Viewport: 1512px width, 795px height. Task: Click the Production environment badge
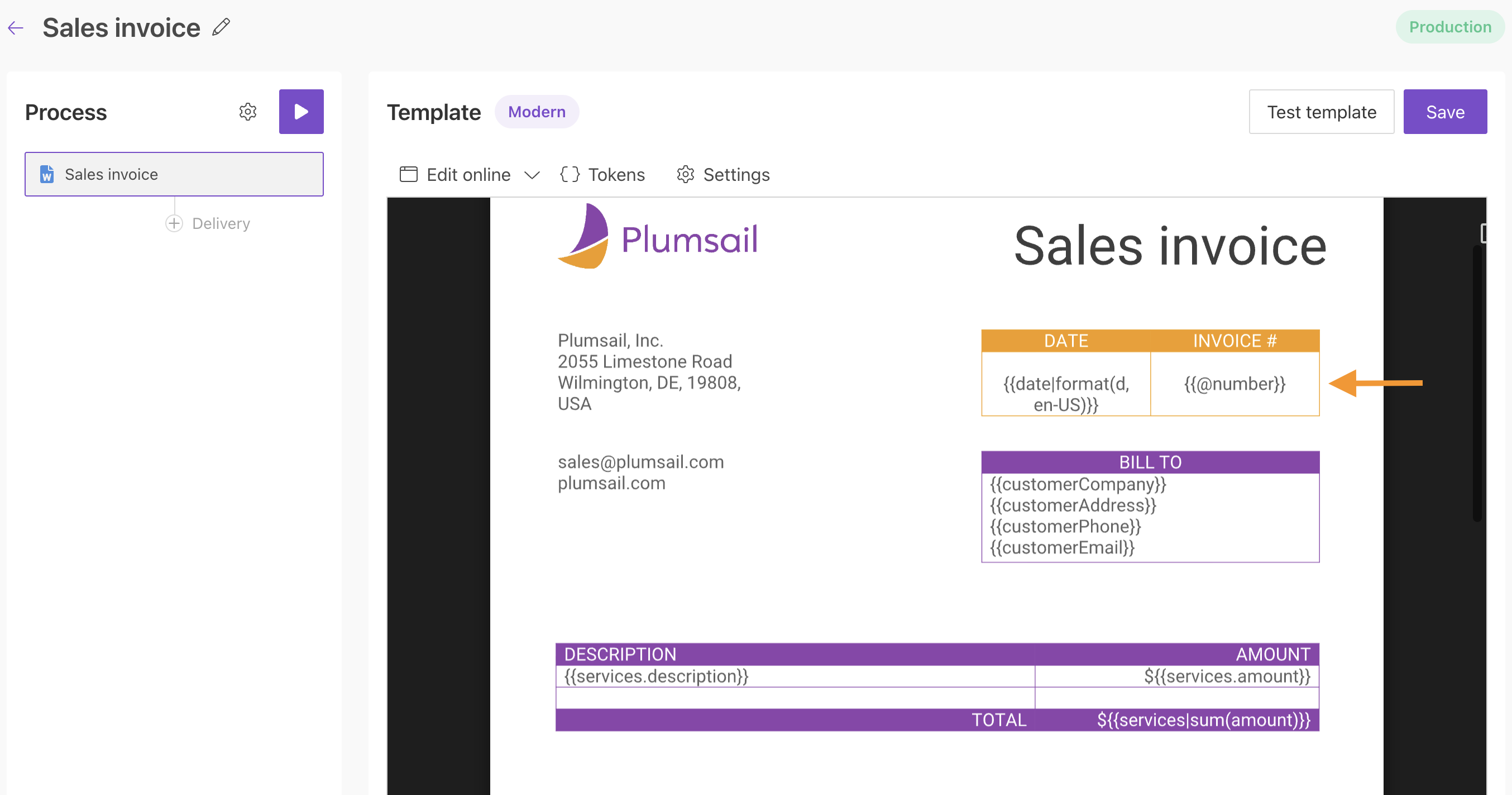pyautogui.click(x=1449, y=27)
